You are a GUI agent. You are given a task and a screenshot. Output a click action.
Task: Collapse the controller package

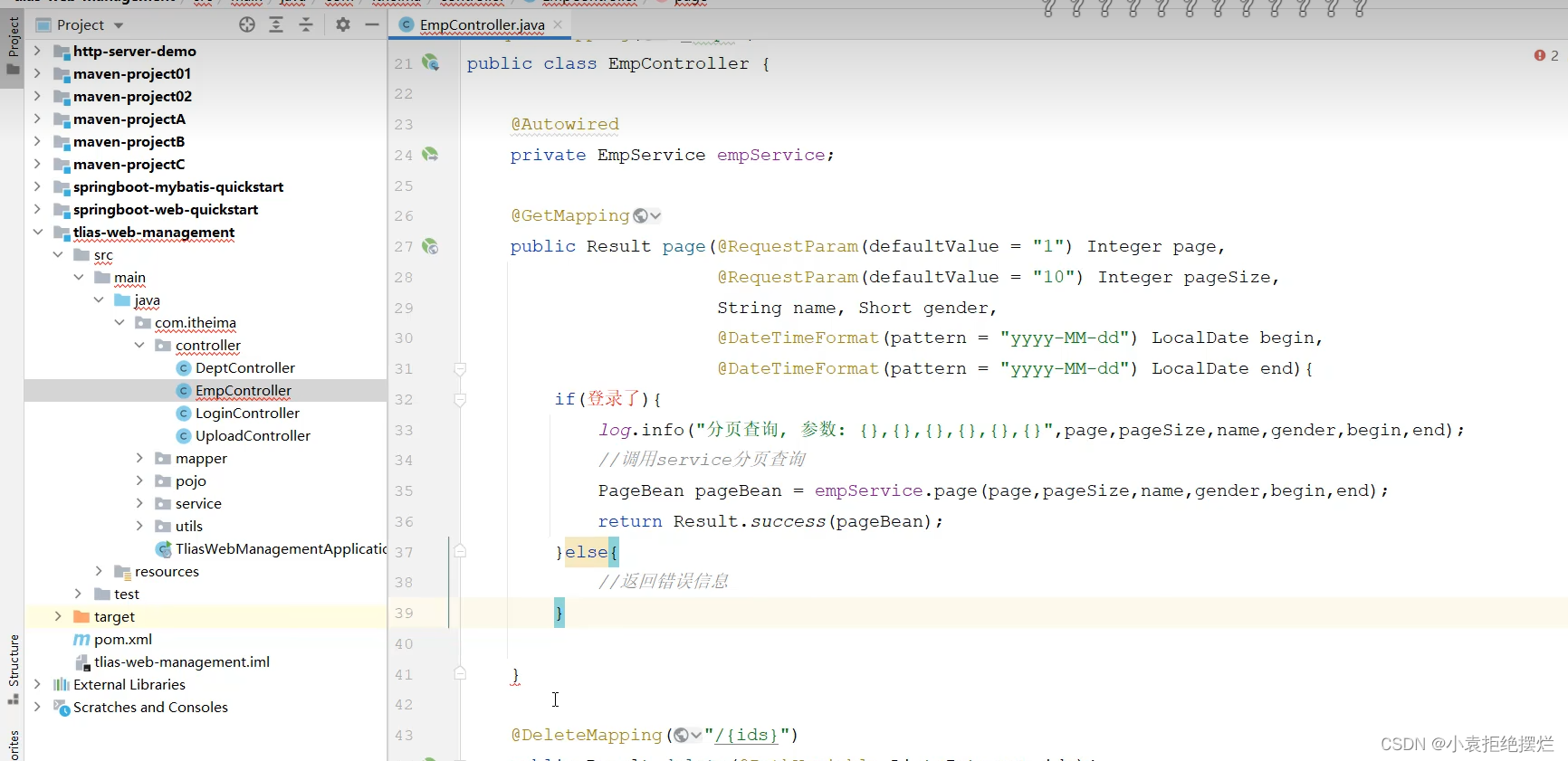[x=139, y=345]
